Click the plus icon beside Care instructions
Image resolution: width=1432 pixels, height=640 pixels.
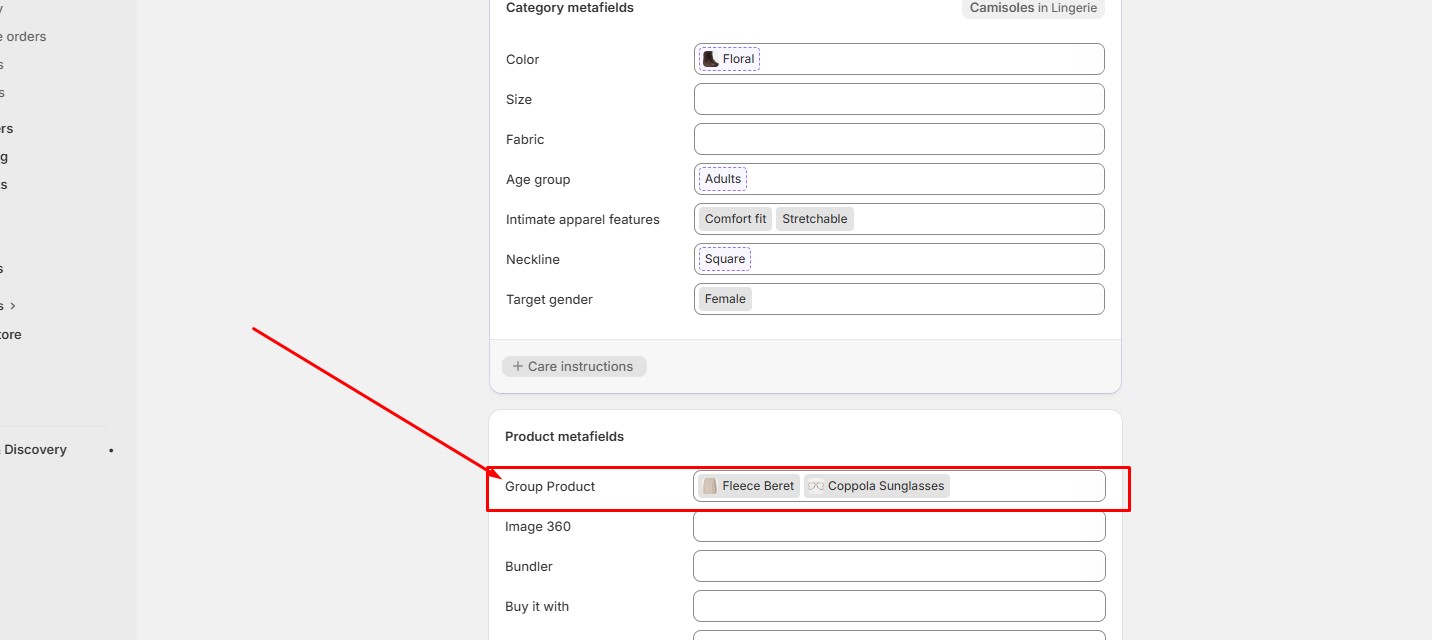pyautogui.click(x=518, y=366)
